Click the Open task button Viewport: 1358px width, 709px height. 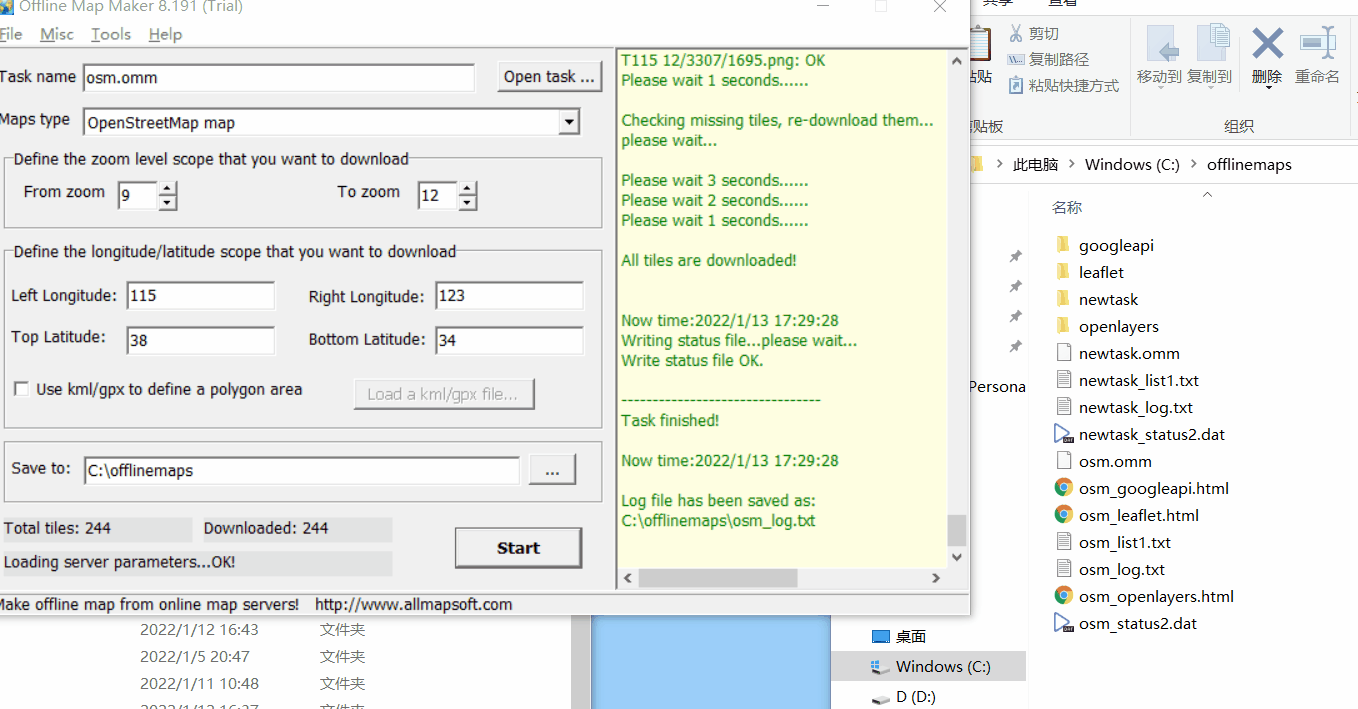pos(549,77)
